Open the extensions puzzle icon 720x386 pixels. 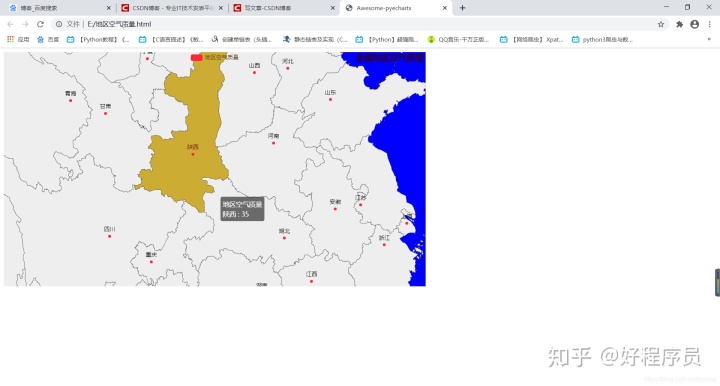(679, 24)
